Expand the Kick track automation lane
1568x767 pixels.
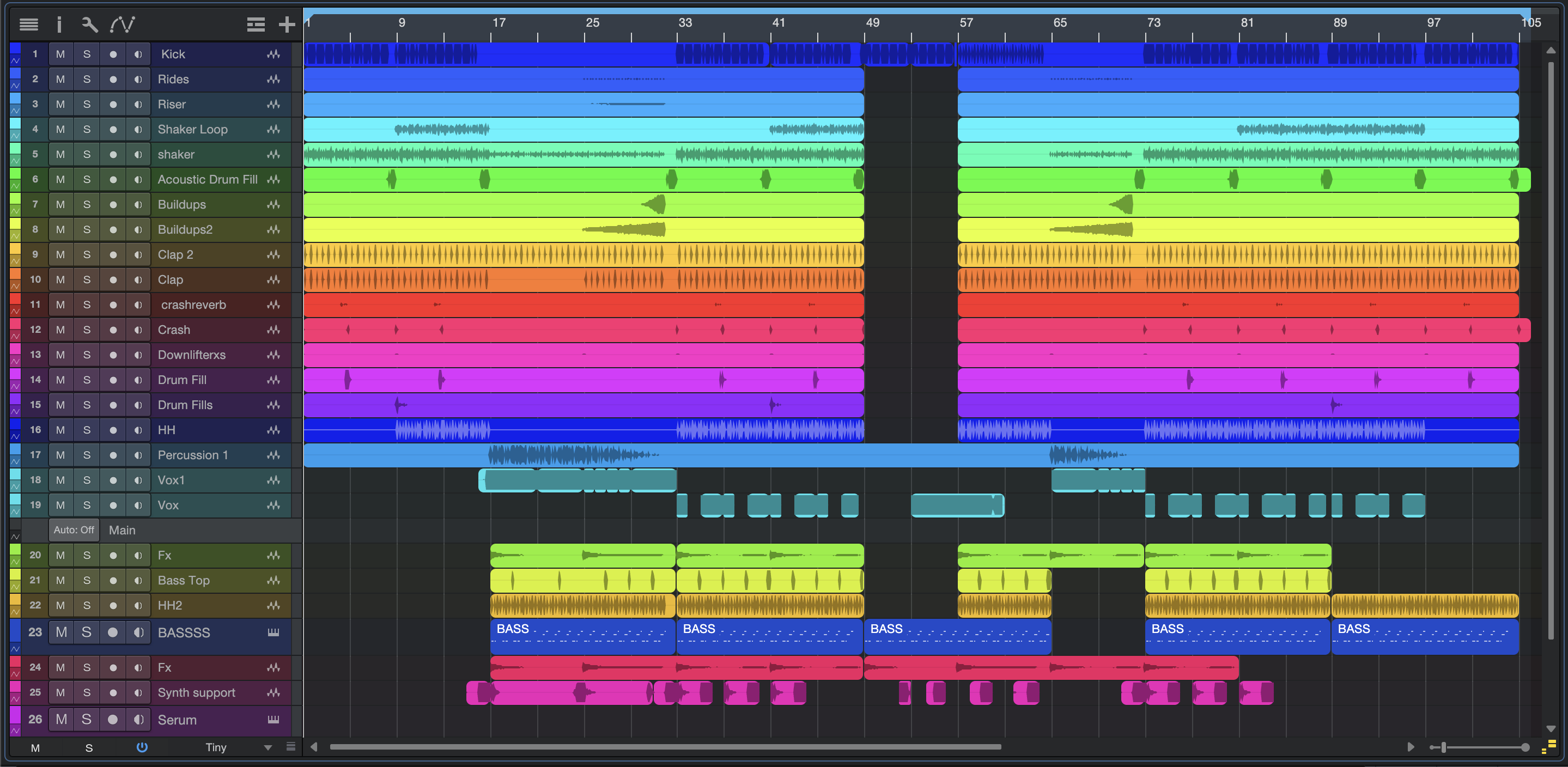[x=15, y=61]
